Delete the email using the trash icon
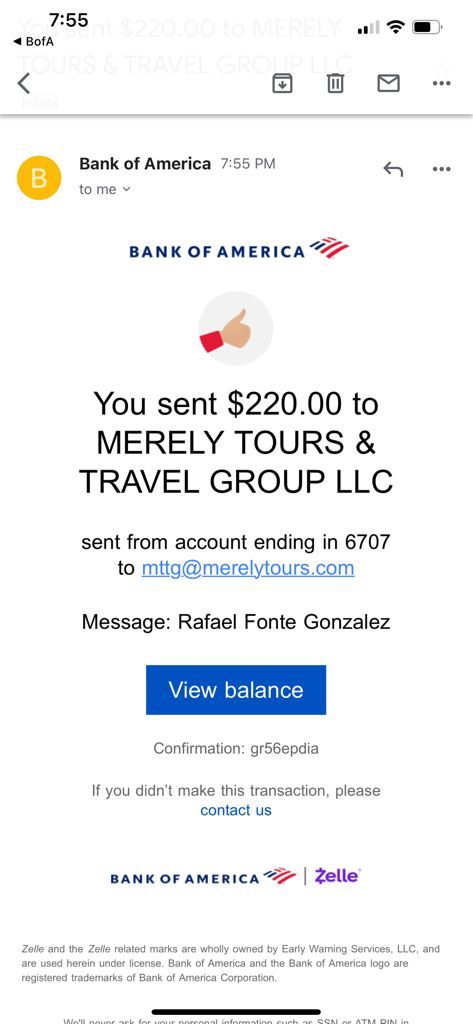473x1024 pixels. 335,84
